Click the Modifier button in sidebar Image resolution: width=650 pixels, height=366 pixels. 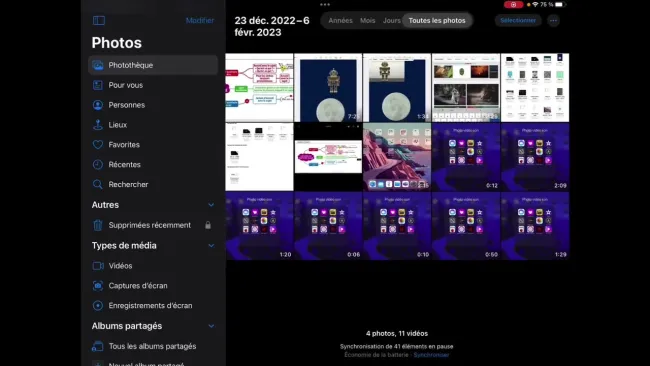(x=200, y=20)
